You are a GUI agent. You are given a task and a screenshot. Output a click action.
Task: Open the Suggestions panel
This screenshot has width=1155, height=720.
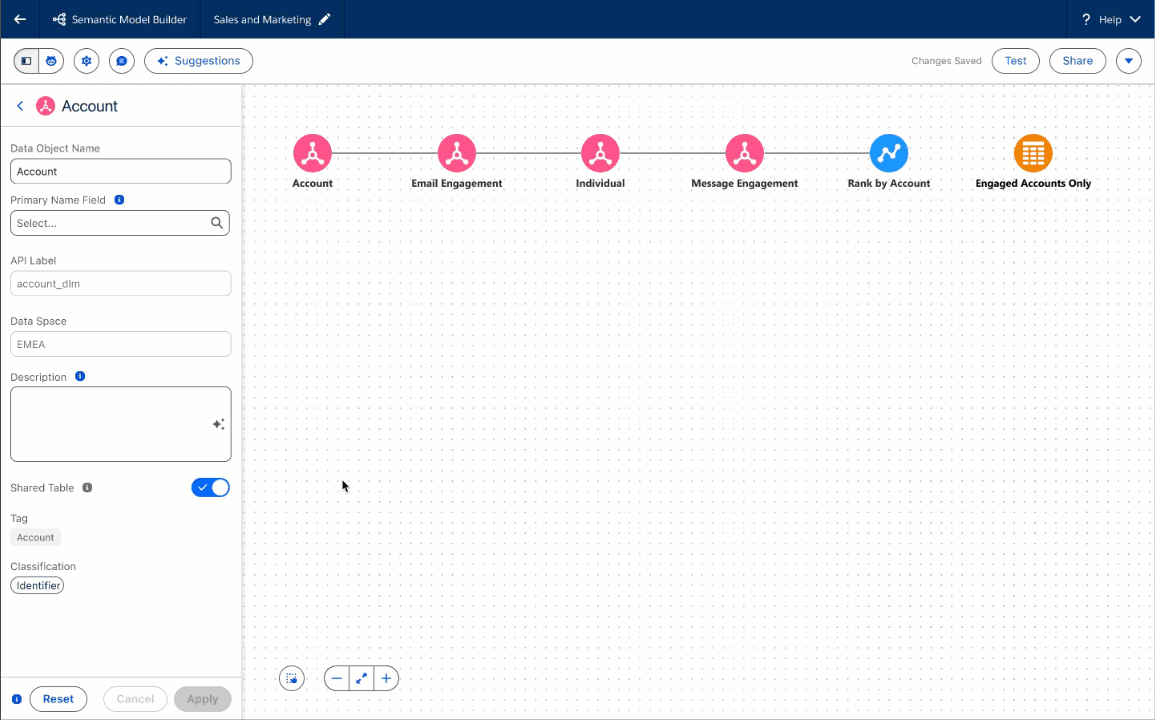pyautogui.click(x=198, y=61)
